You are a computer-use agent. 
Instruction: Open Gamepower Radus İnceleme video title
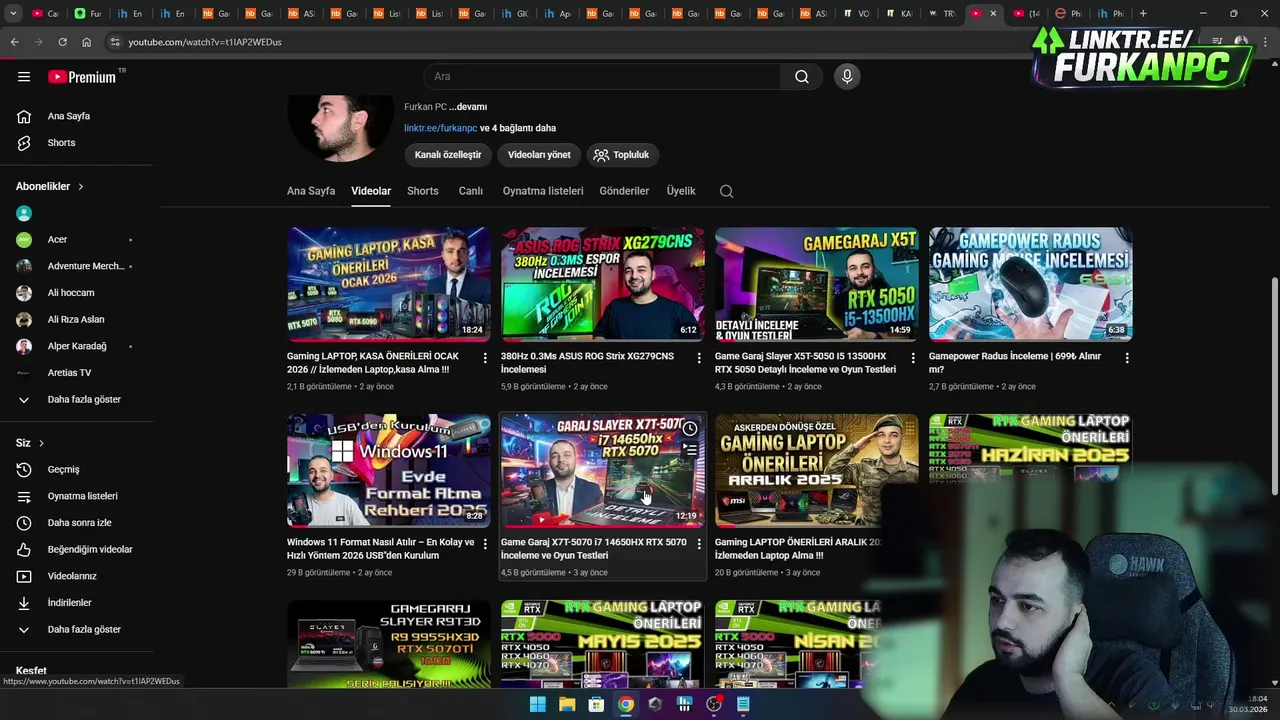tap(1015, 363)
